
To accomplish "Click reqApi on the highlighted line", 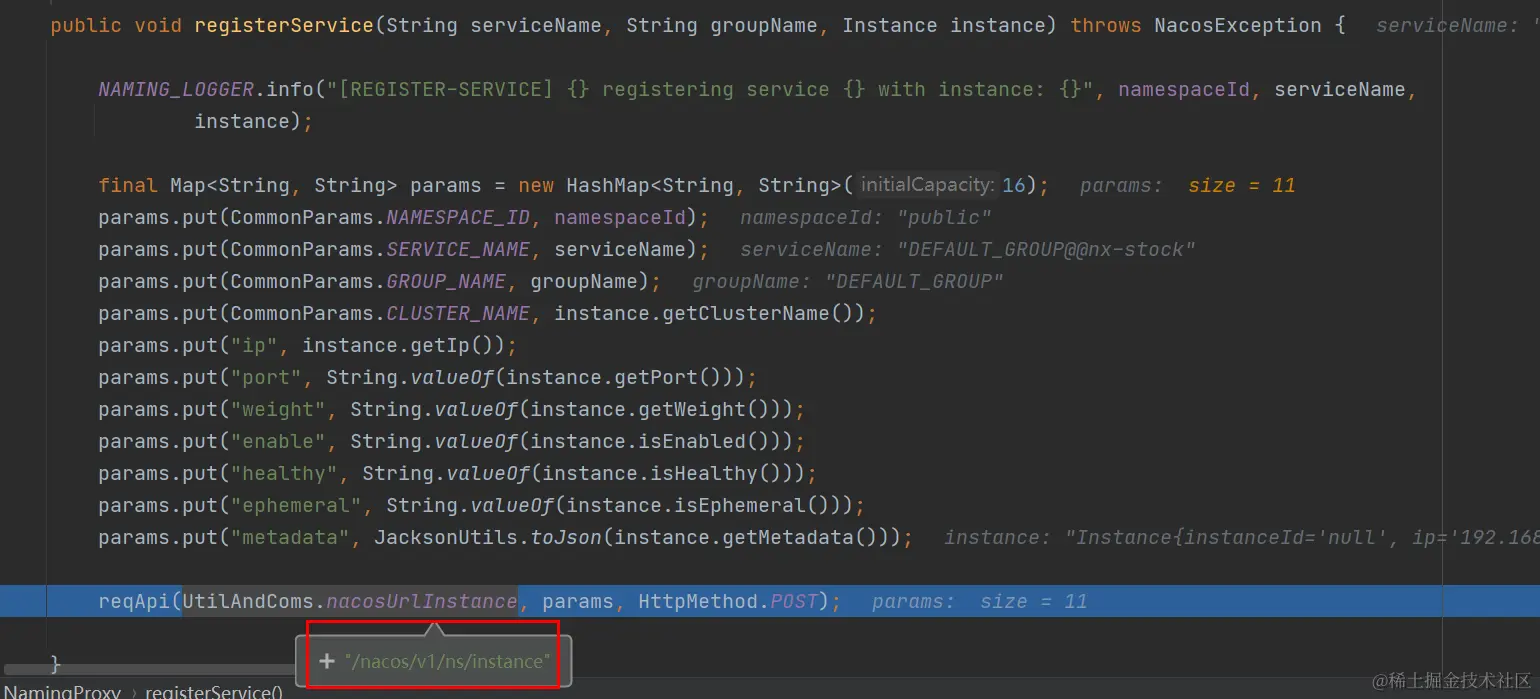I will point(134,601).
